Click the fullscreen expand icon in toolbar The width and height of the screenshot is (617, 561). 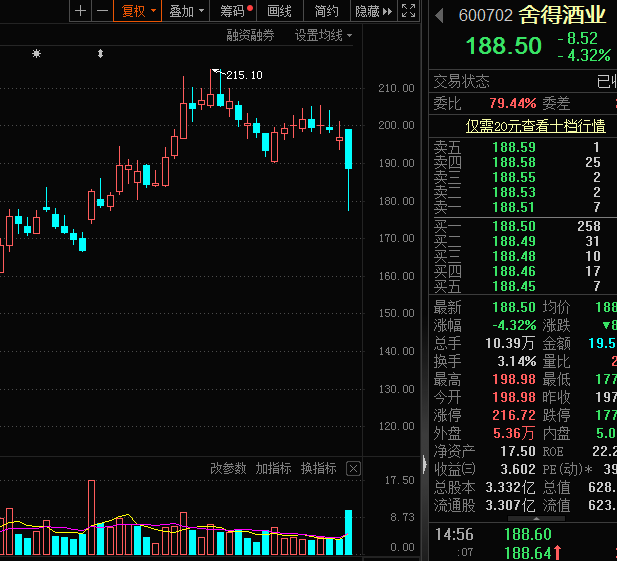(x=406, y=11)
